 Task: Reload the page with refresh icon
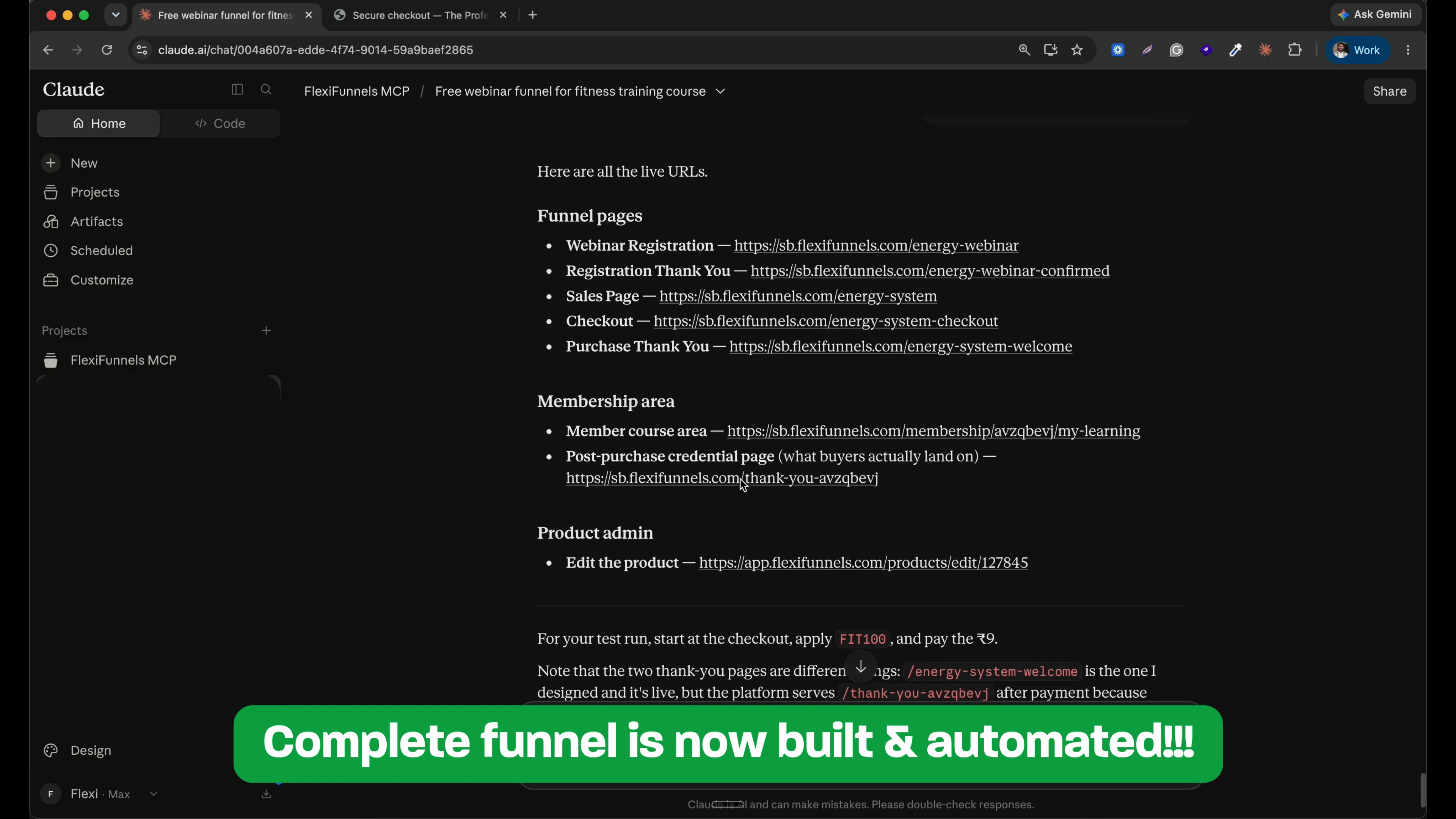106,50
